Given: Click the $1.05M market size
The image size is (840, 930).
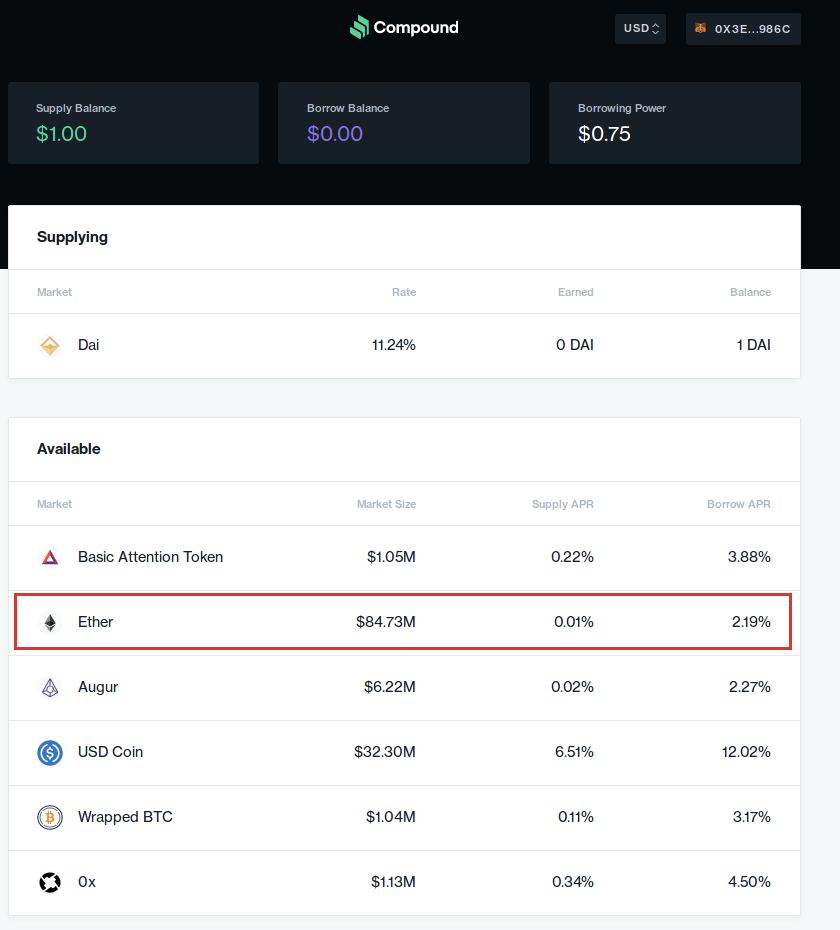Looking at the screenshot, I should pos(392,556).
